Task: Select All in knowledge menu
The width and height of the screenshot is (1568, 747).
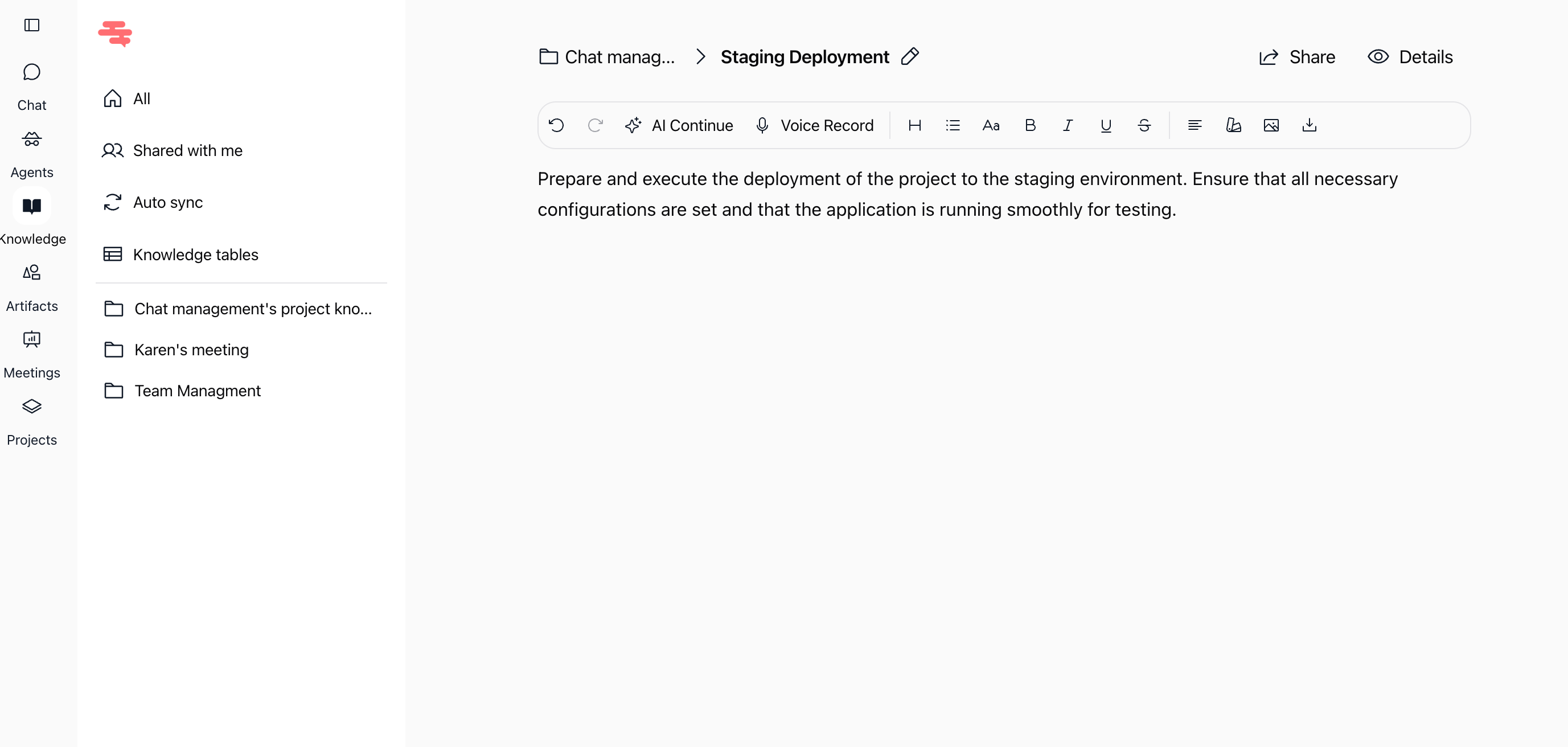Action: (126, 98)
